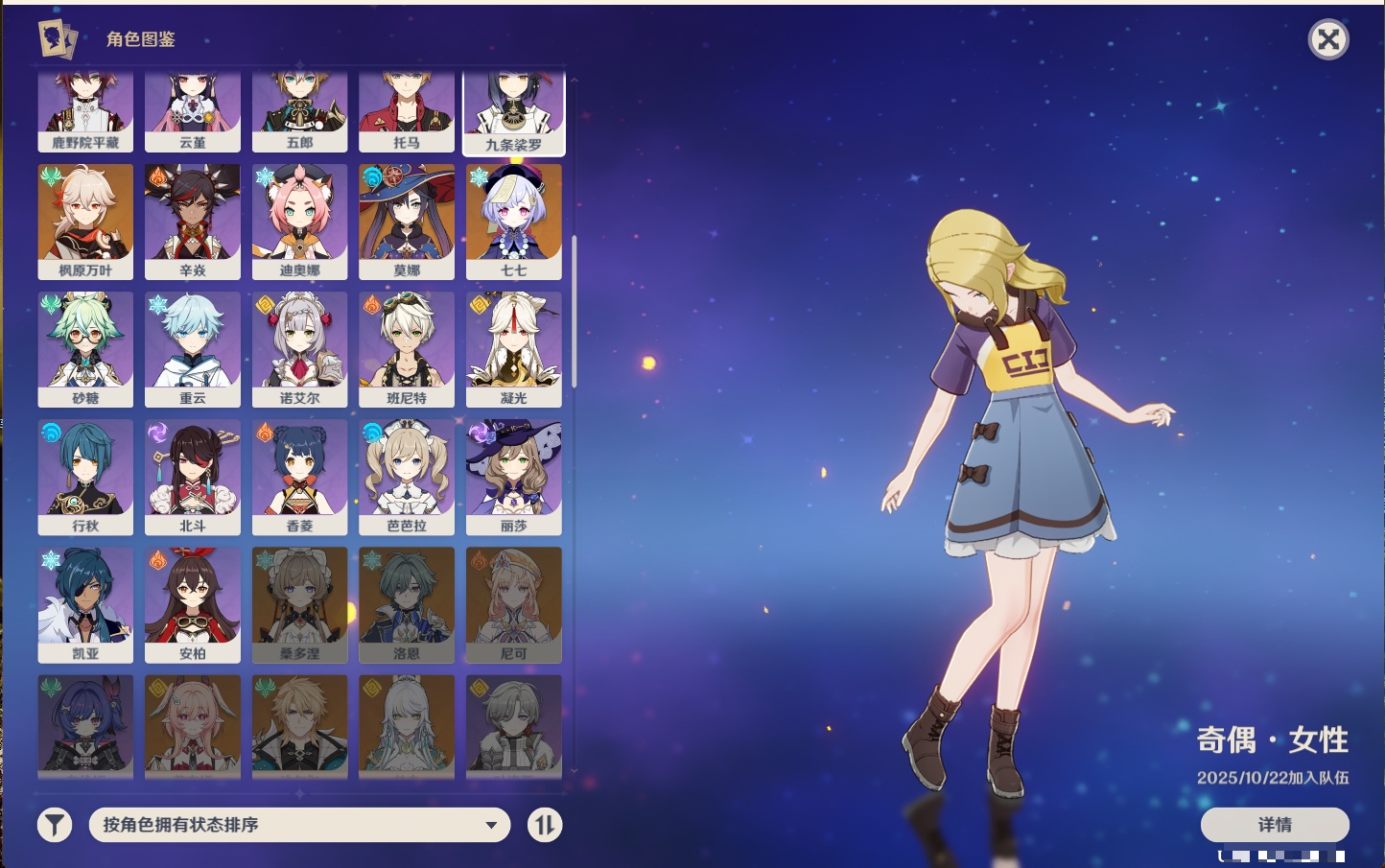Select the 辛焱 character card
1385x868 pixels.
193,222
